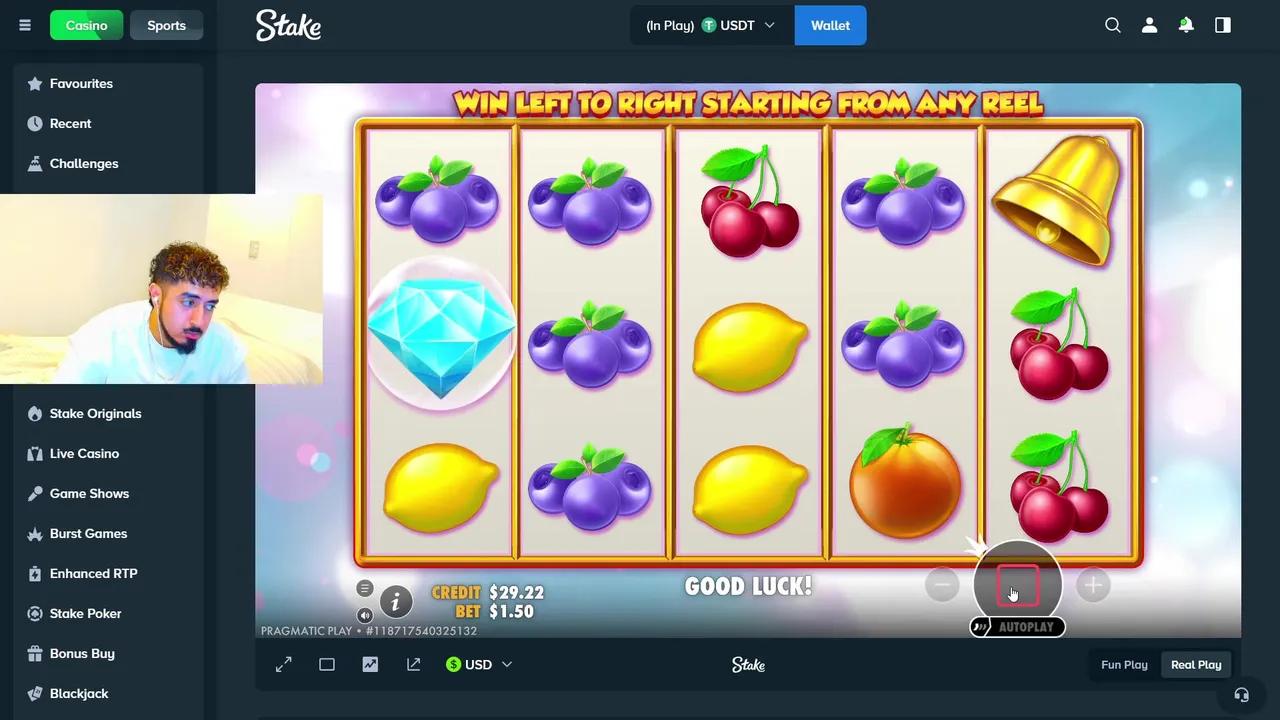Switch to theatre mode view

point(327,664)
